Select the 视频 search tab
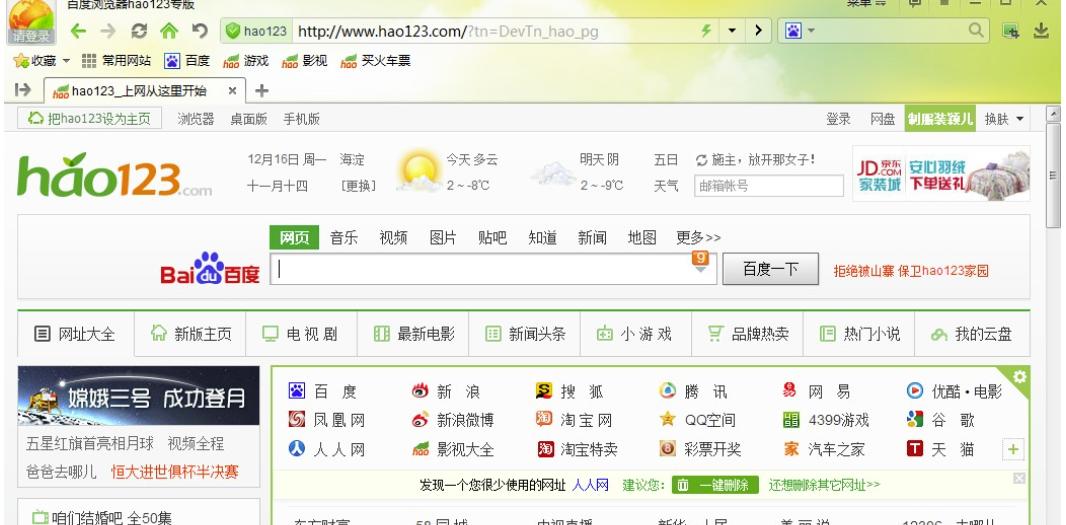Screen dimensions: 1066x525 (394, 237)
